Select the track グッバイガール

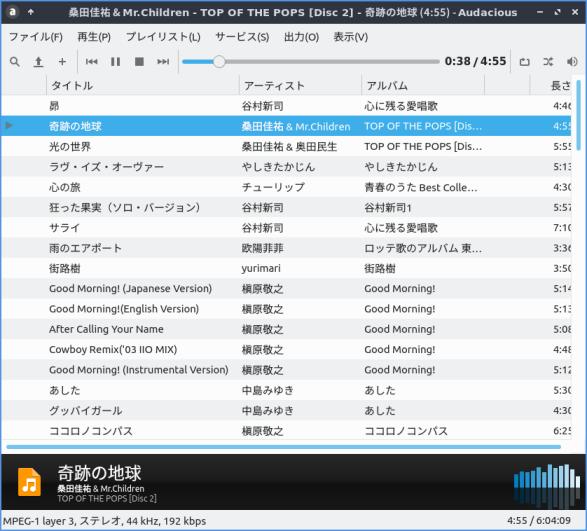(x=86, y=410)
